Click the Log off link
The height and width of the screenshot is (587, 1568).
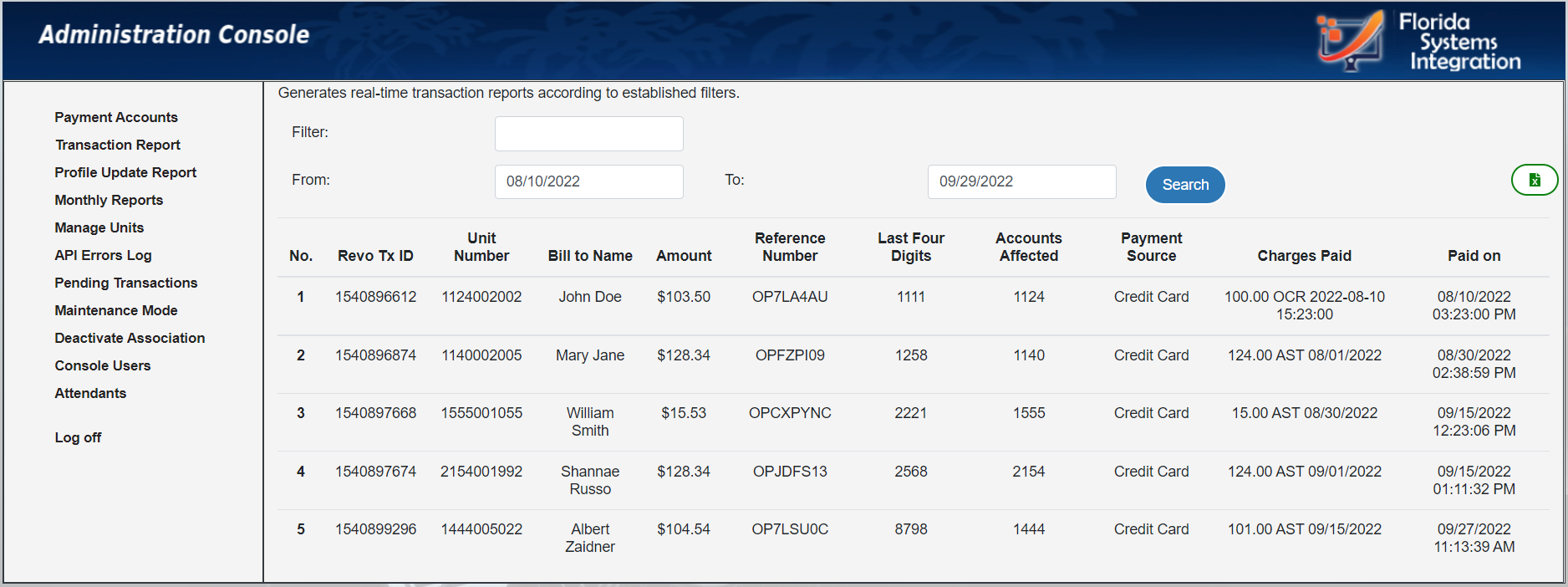click(78, 437)
